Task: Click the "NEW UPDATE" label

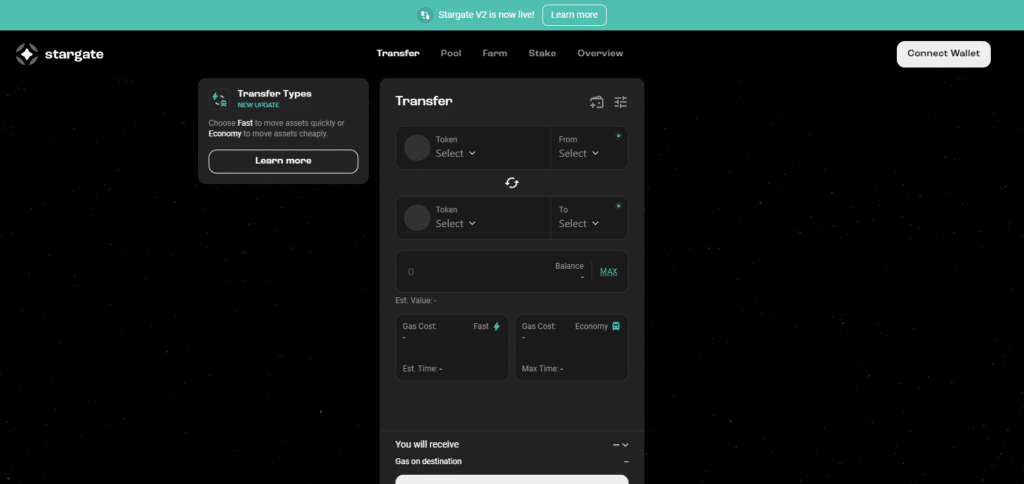Action: coord(258,105)
